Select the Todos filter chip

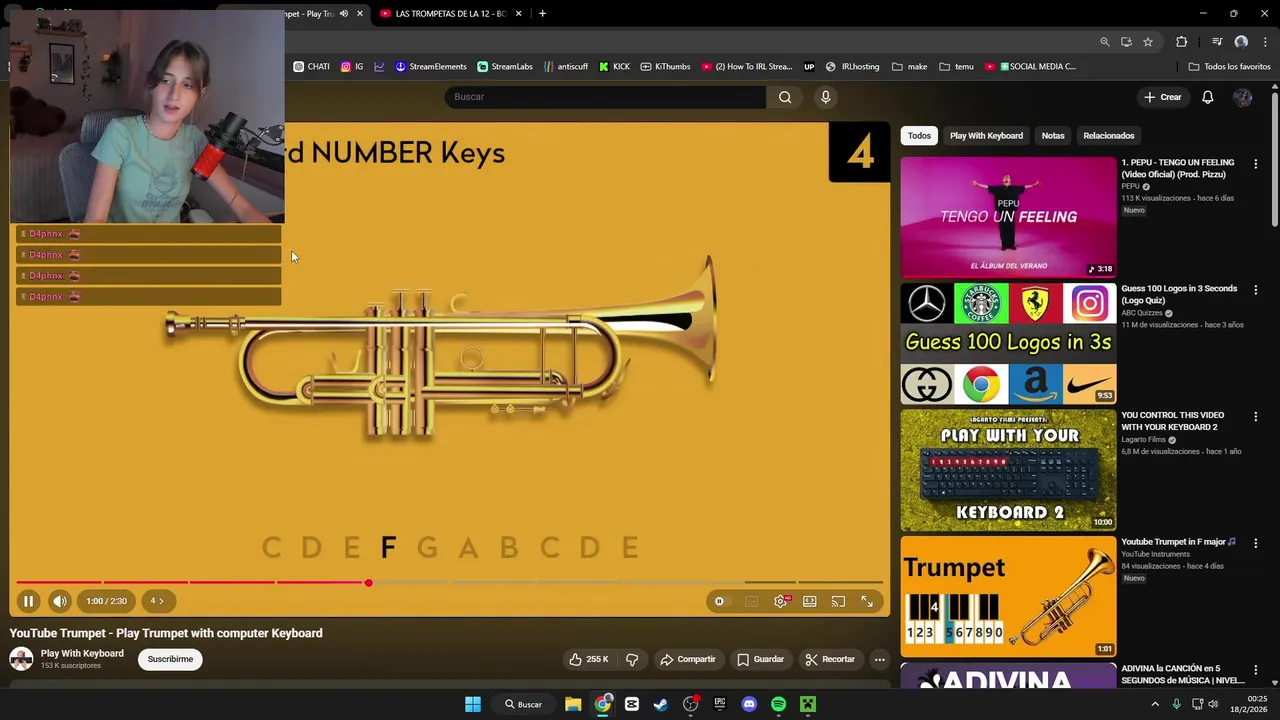click(x=919, y=136)
